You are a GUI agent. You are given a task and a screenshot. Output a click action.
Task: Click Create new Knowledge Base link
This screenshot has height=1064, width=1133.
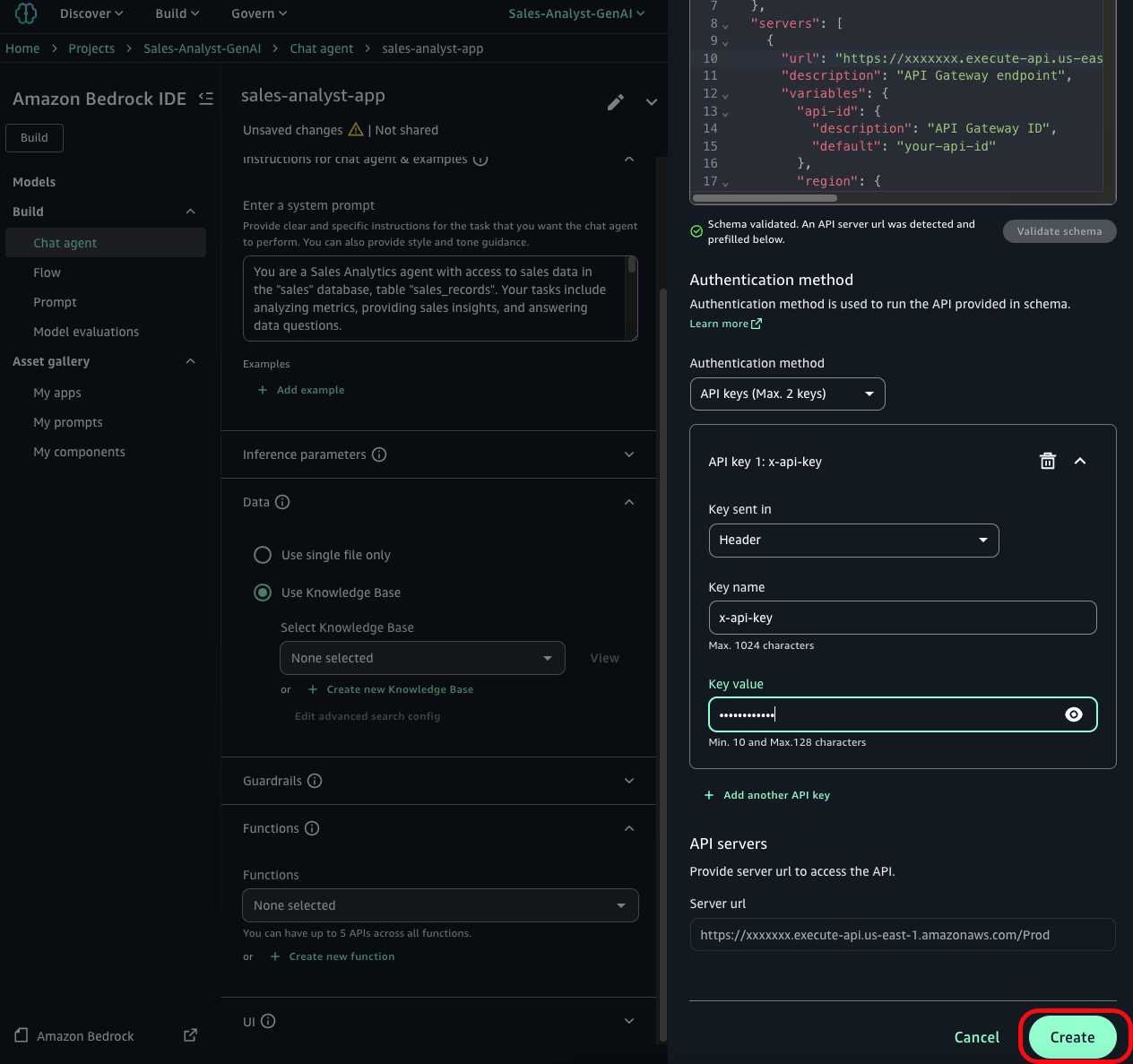coord(400,689)
